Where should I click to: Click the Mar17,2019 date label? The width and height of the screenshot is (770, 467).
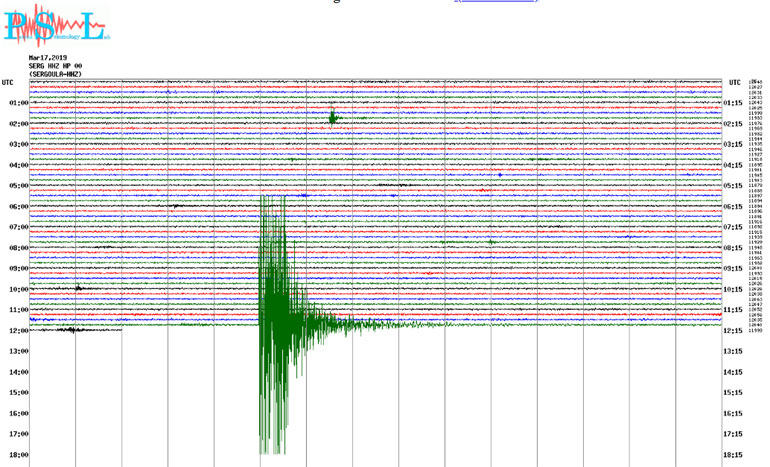click(48, 58)
